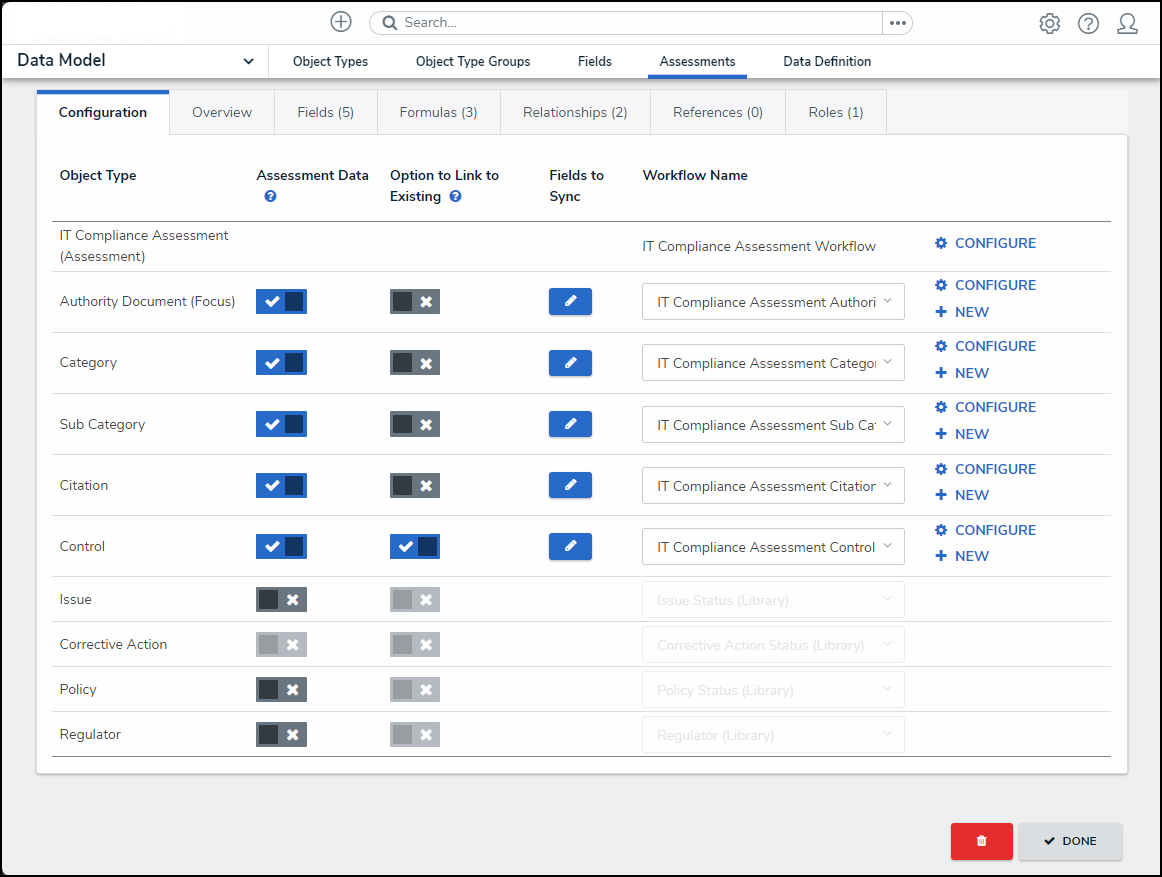Go to Object Type Groups menu
The height and width of the screenshot is (877, 1162).
[473, 61]
